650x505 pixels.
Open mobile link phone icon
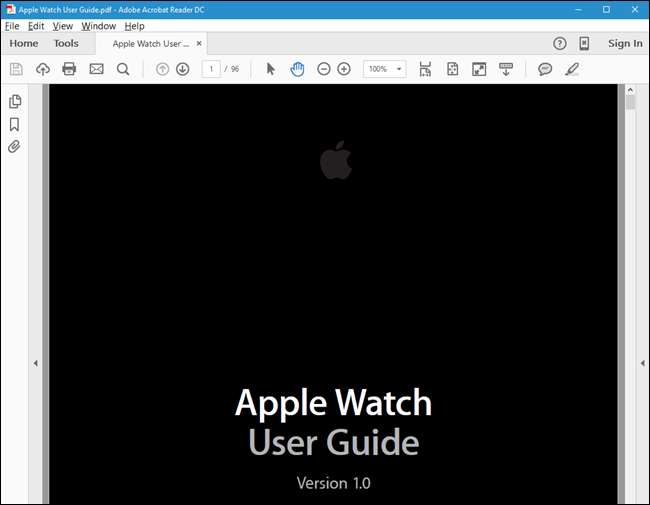coord(584,43)
